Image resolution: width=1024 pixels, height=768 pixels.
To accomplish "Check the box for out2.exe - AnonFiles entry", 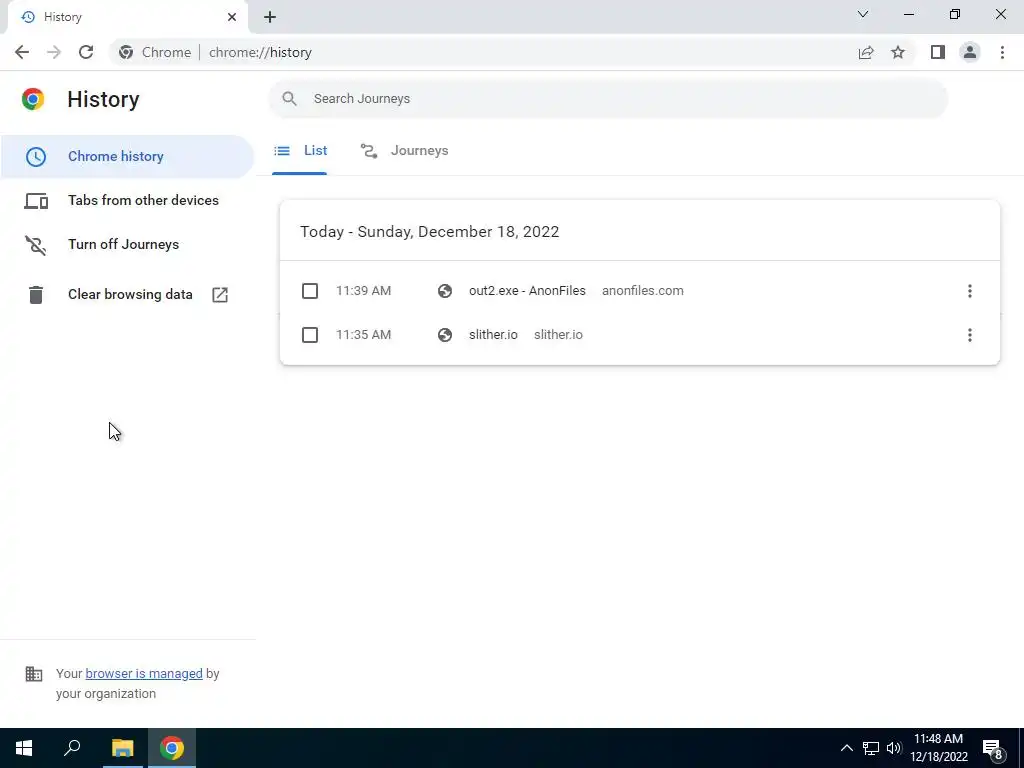I will (310, 291).
